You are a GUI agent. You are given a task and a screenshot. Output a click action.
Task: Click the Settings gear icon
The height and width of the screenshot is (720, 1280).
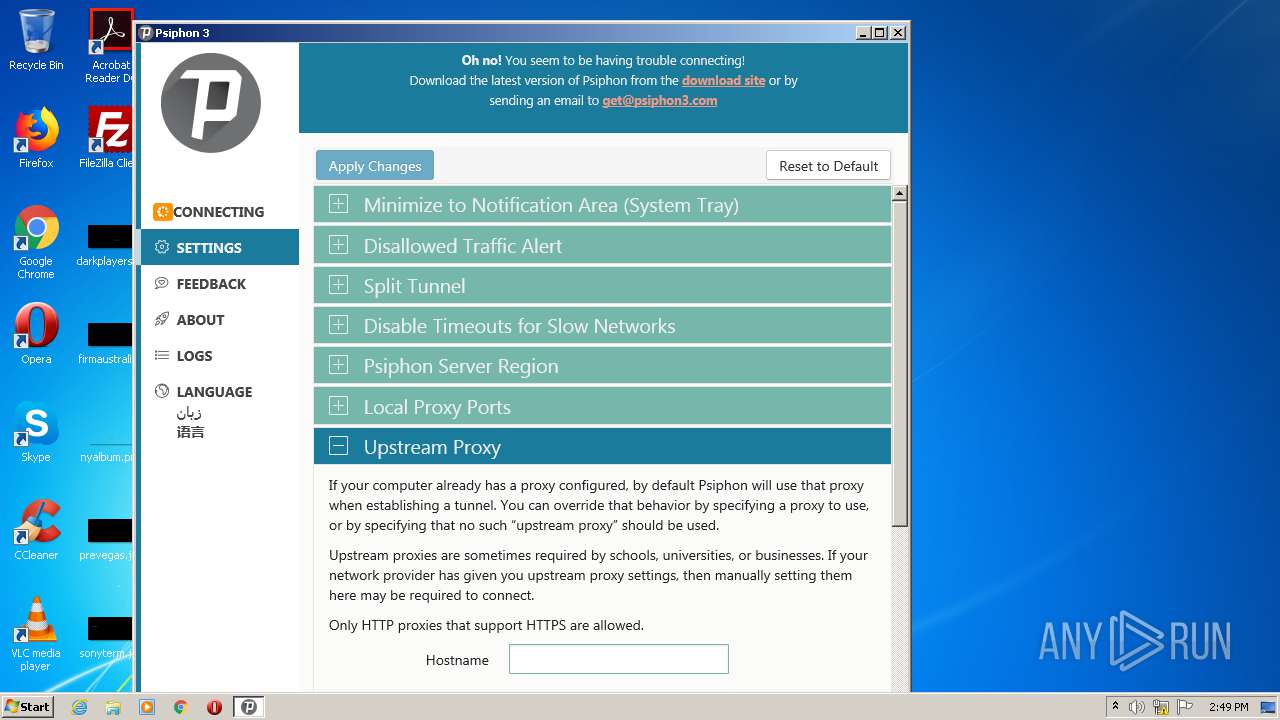click(162, 248)
